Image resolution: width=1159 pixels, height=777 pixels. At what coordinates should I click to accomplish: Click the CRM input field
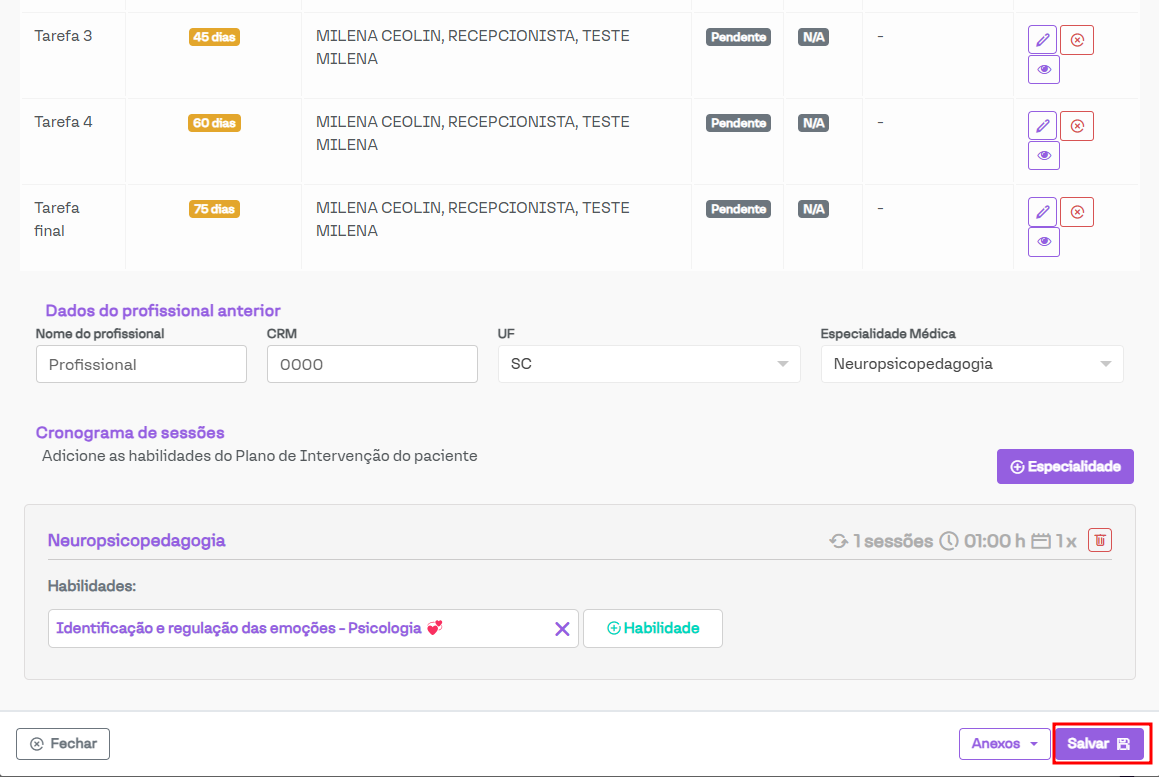[372, 365]
